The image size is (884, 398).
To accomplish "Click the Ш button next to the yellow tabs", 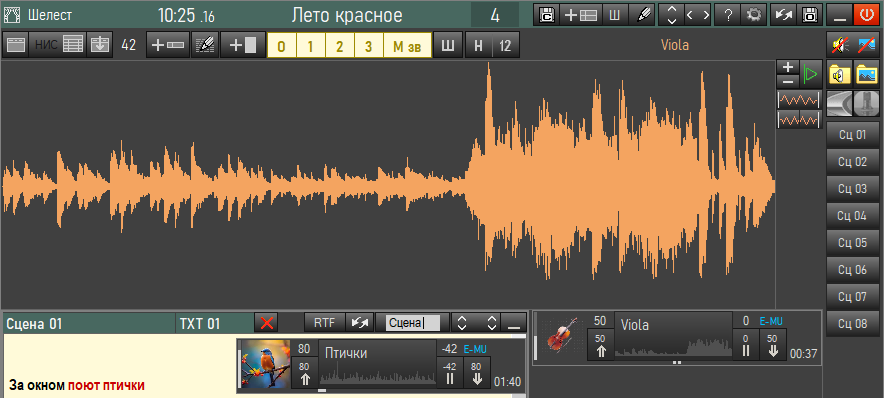I will (x=448, y=45).
